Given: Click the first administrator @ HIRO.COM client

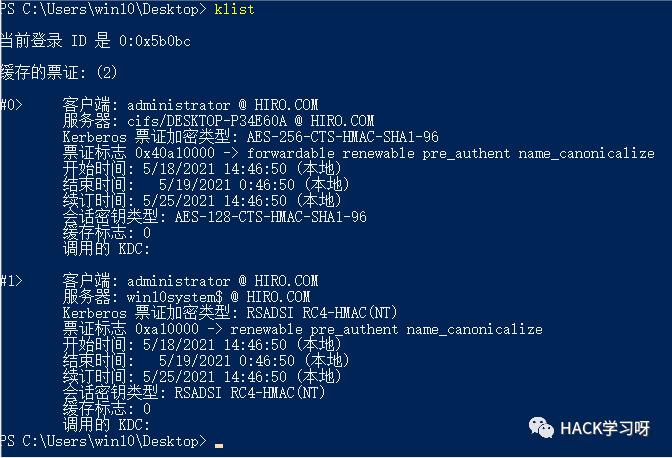Looking at the screenshot, I should tap(222, 105).
